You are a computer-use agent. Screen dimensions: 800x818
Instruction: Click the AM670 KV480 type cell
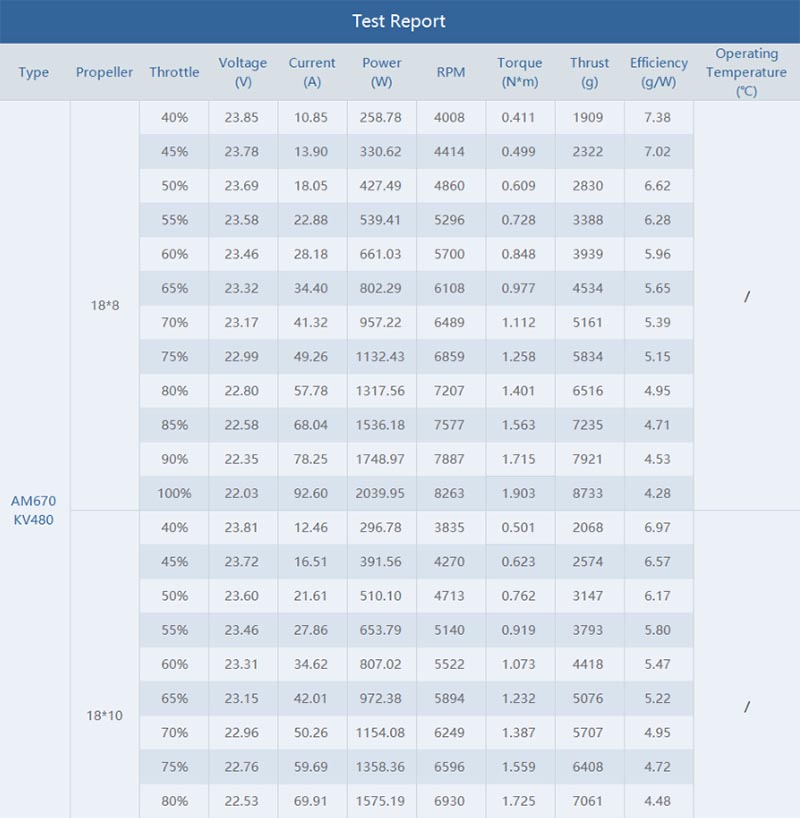pos(34,510)
